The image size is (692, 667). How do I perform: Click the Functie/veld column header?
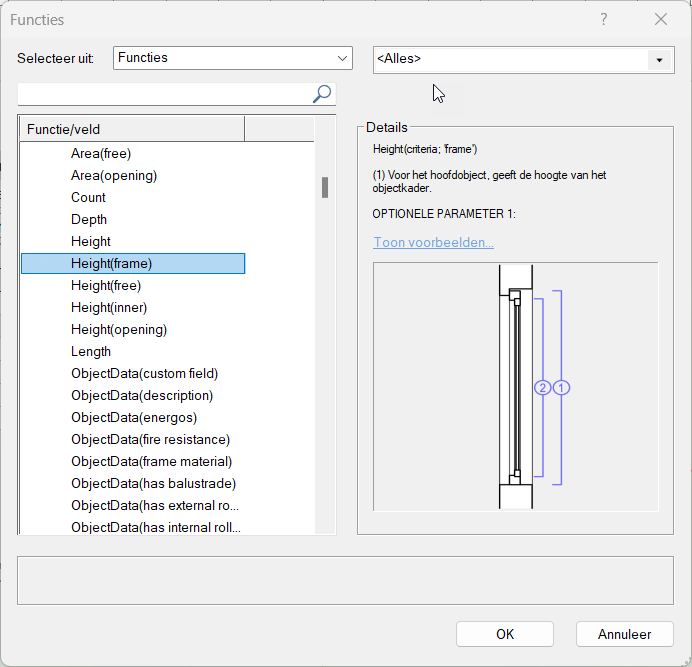[132, 129]
